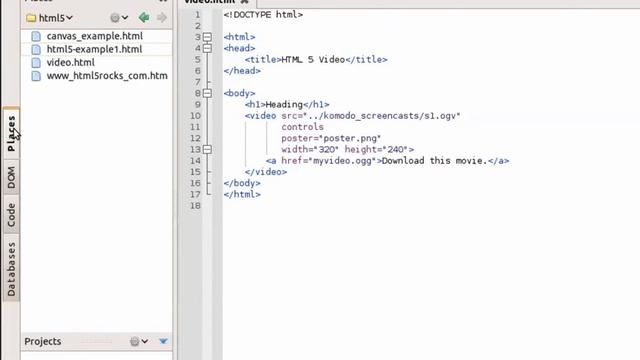The image size is (640, 360).
Task: Click the video src attribute value
Action: (x=382, y=116)
